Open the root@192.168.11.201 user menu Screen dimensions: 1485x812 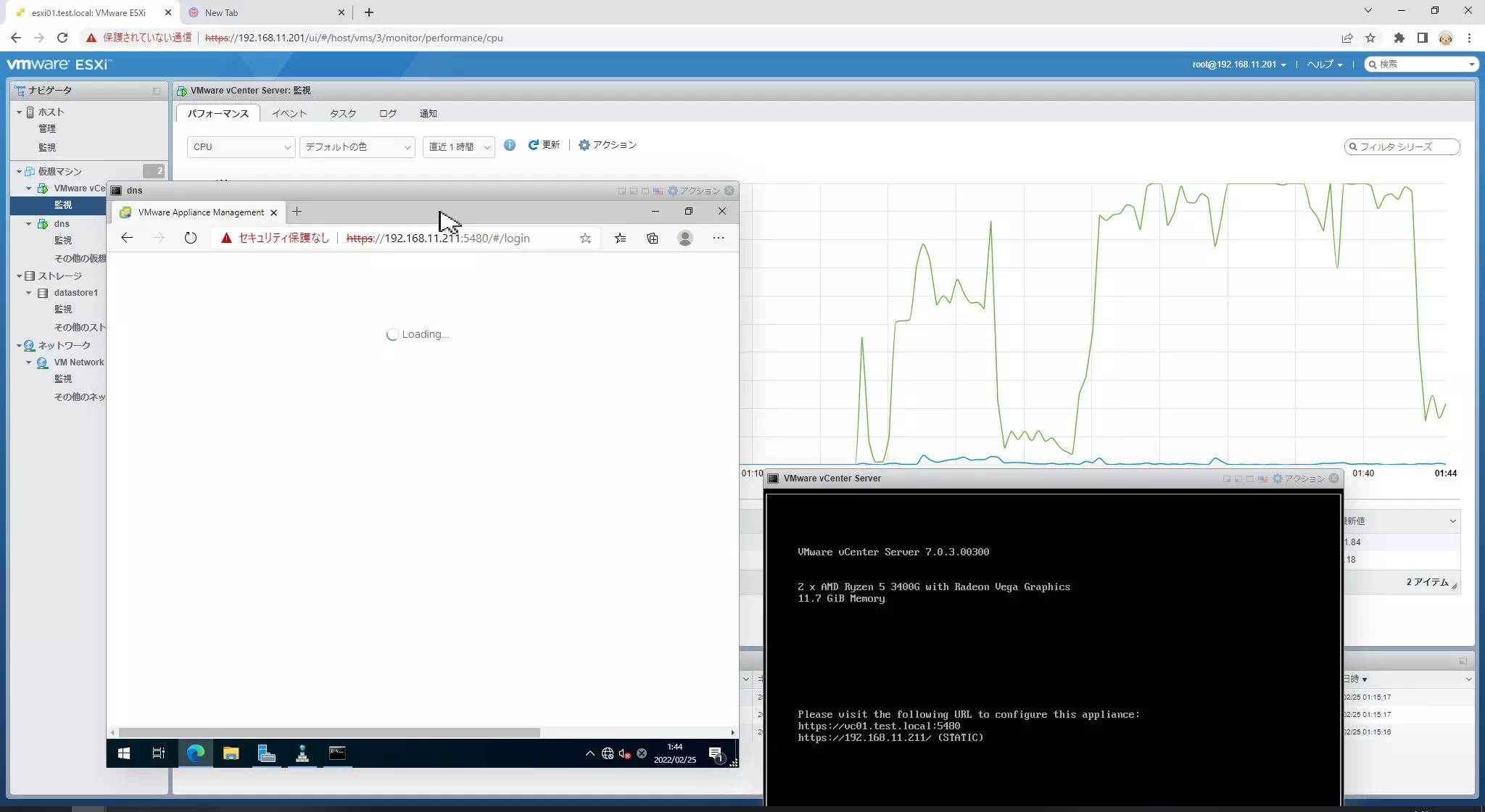(x=1239, y=65)
